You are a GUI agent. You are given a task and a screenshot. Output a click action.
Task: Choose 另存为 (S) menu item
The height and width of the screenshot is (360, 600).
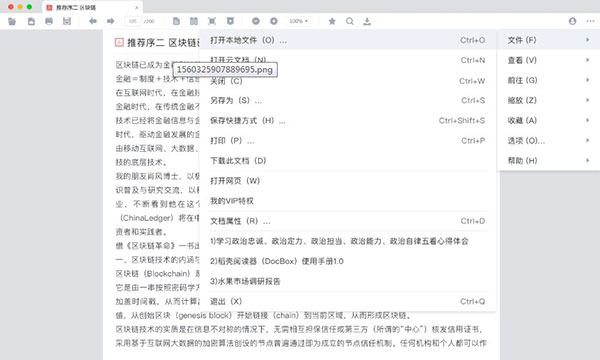click(347, 101)
